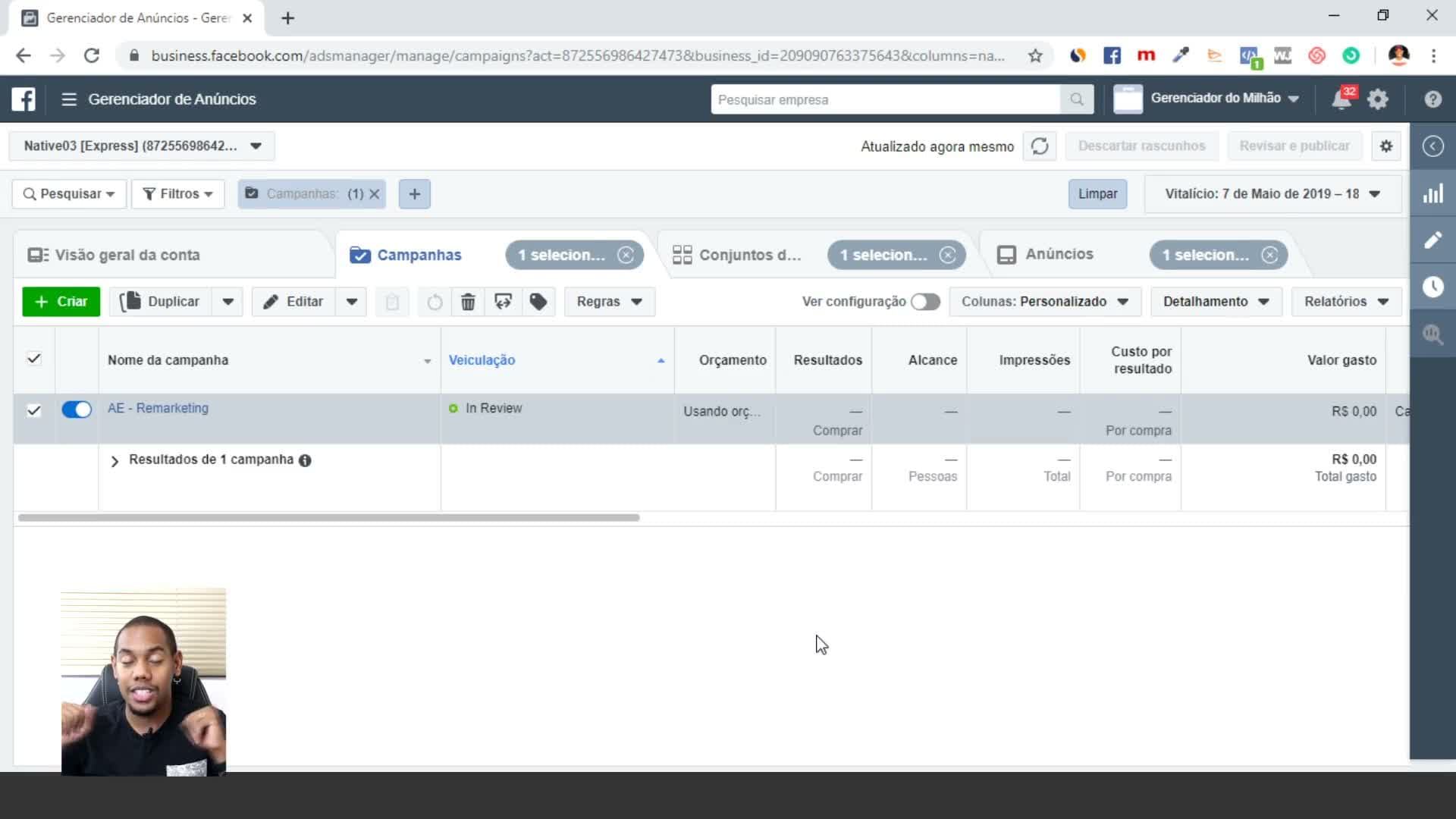The width and height of the screenshot is (1456, 819).
Task: Open the Vitalício date range dropdown
Action: [x=1272, y=194]
